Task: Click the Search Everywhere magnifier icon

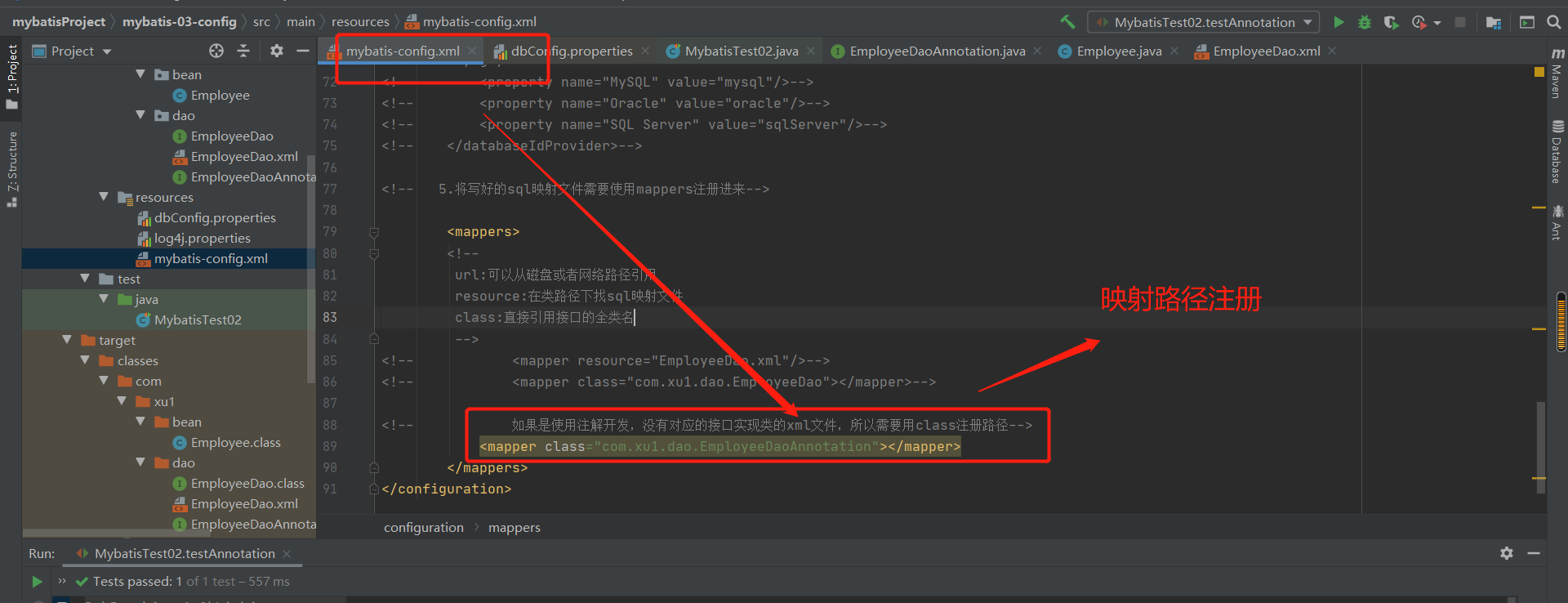Action: (x=1554, y=22)
